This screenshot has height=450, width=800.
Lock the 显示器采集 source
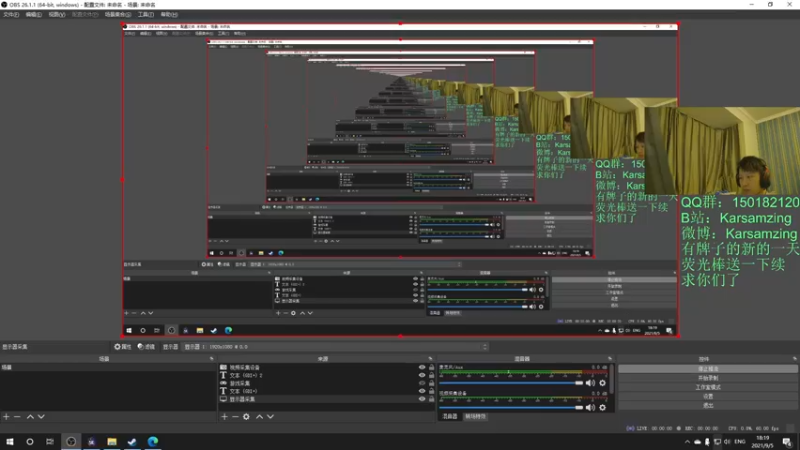pos(432,399)
